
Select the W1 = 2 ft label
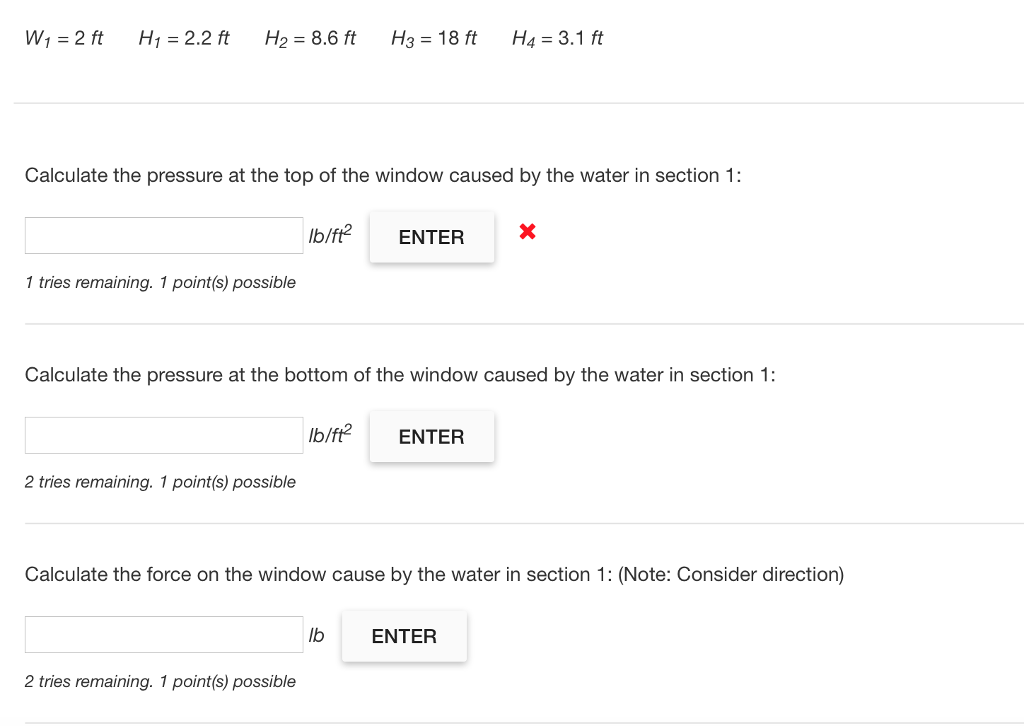pyautogui.click(x=64, y=38)
